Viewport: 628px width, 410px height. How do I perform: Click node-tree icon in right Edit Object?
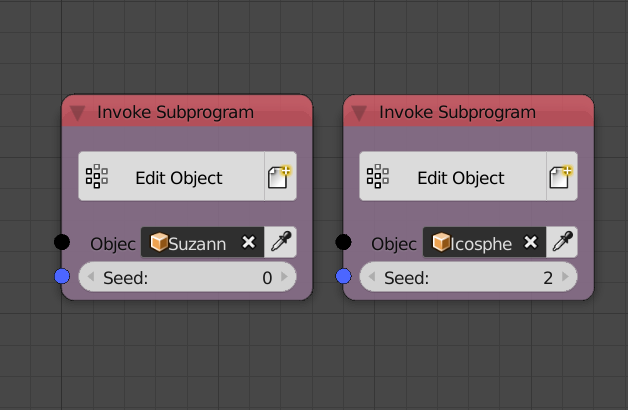tap(378, 176)
